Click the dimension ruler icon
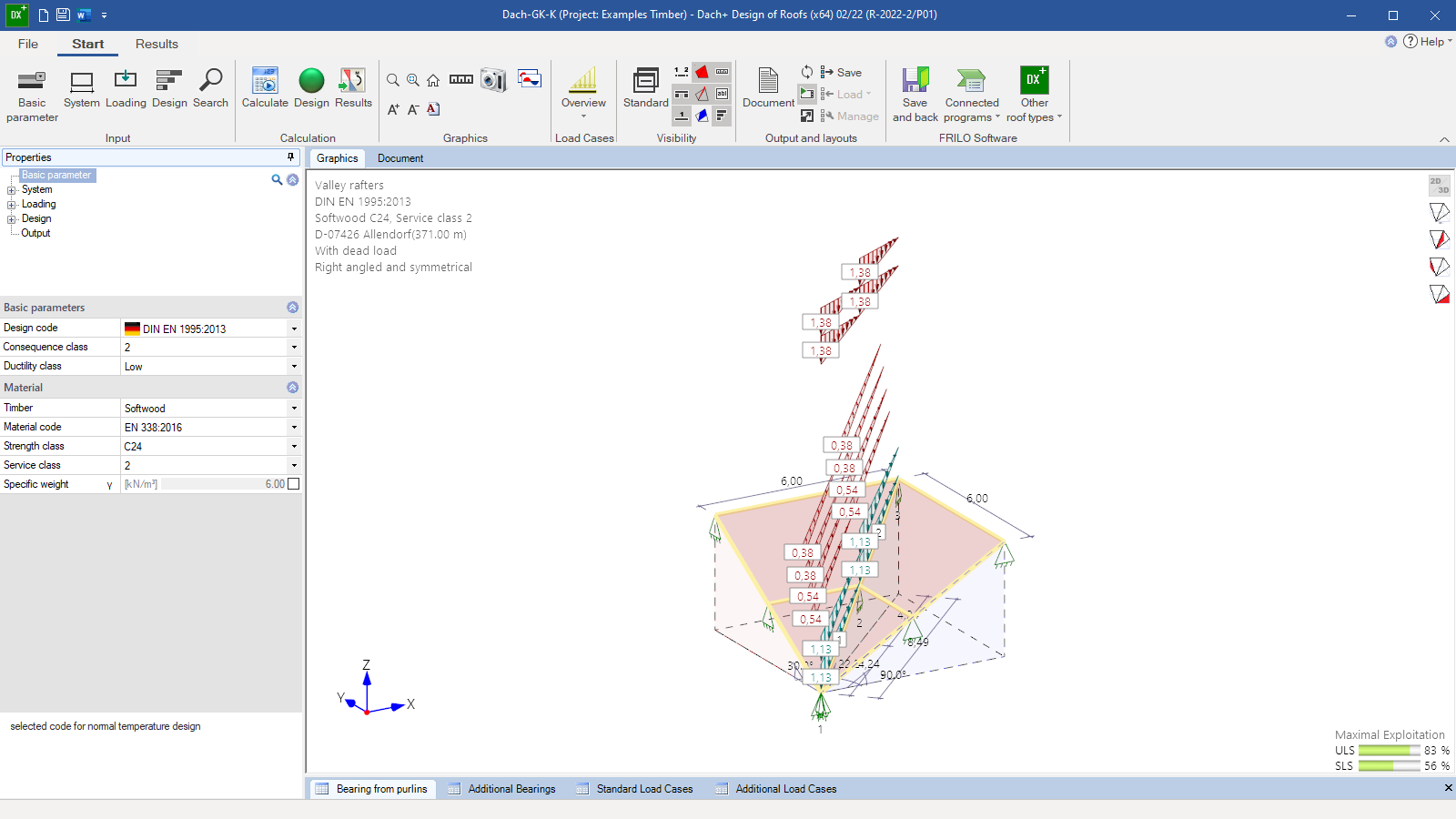The width and height of the screenshot is (1456, 819). (461, 80)
